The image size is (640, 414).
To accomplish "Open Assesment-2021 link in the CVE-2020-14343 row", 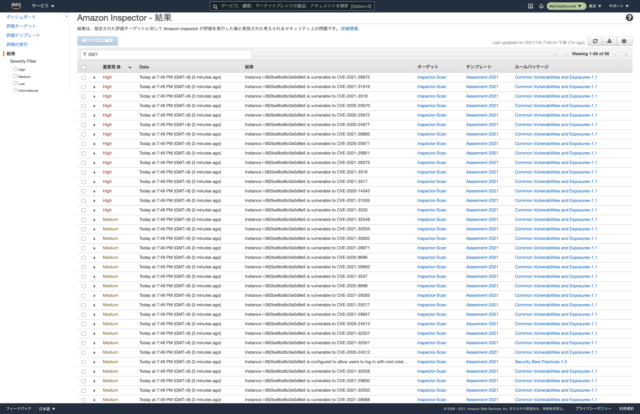I will pyautogui.click(x=482, y=191).
